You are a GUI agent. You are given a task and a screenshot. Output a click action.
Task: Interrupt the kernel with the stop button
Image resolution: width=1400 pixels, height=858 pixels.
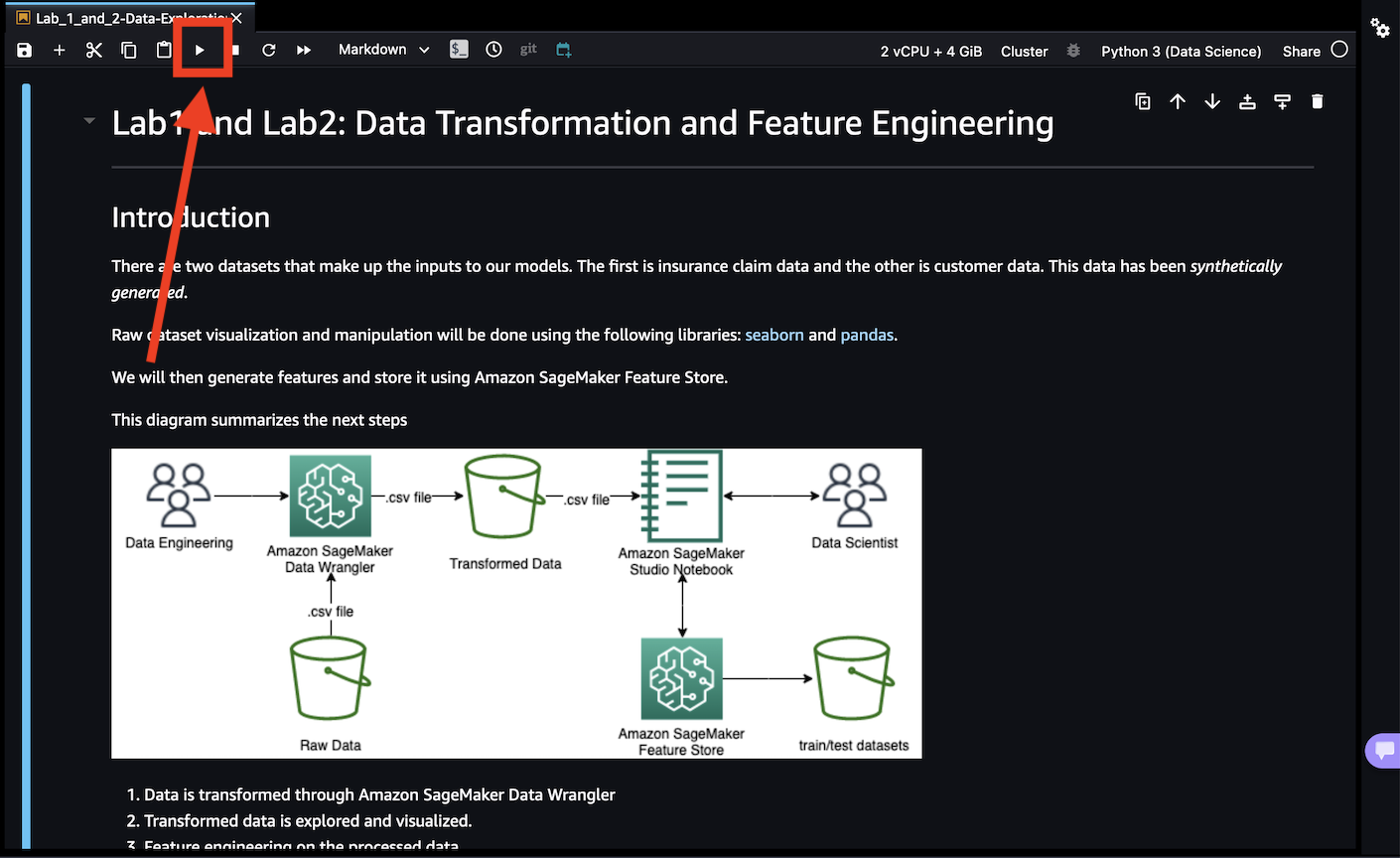click(x=235, y=50)
